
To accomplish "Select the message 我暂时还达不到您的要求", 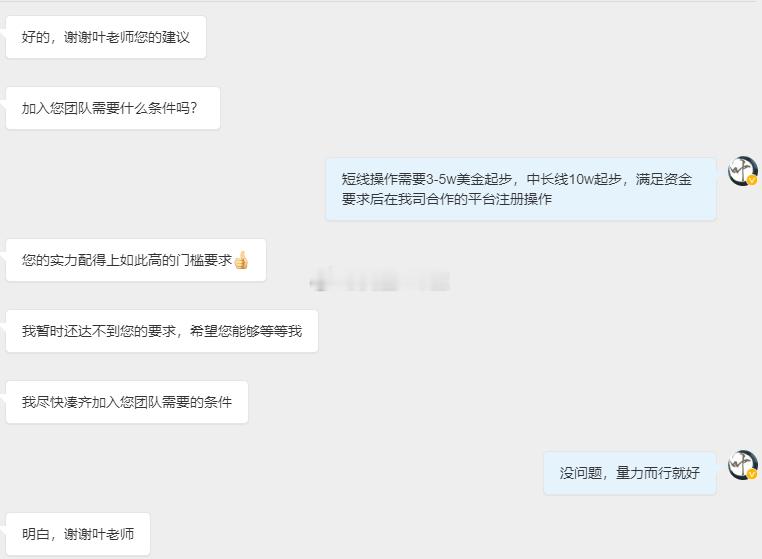I will point(162,331).
